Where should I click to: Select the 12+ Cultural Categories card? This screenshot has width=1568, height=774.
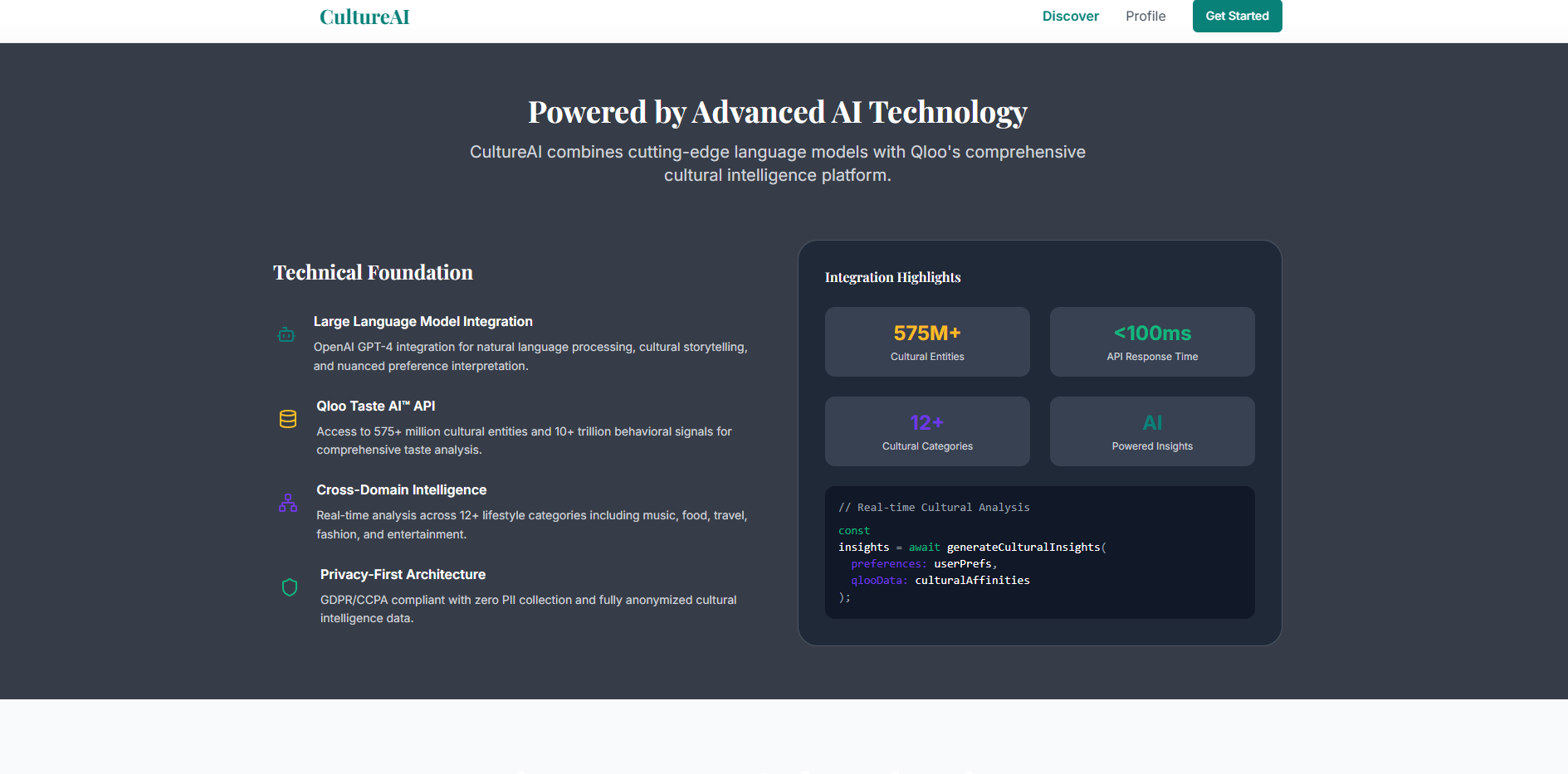(x=927, y=431)
